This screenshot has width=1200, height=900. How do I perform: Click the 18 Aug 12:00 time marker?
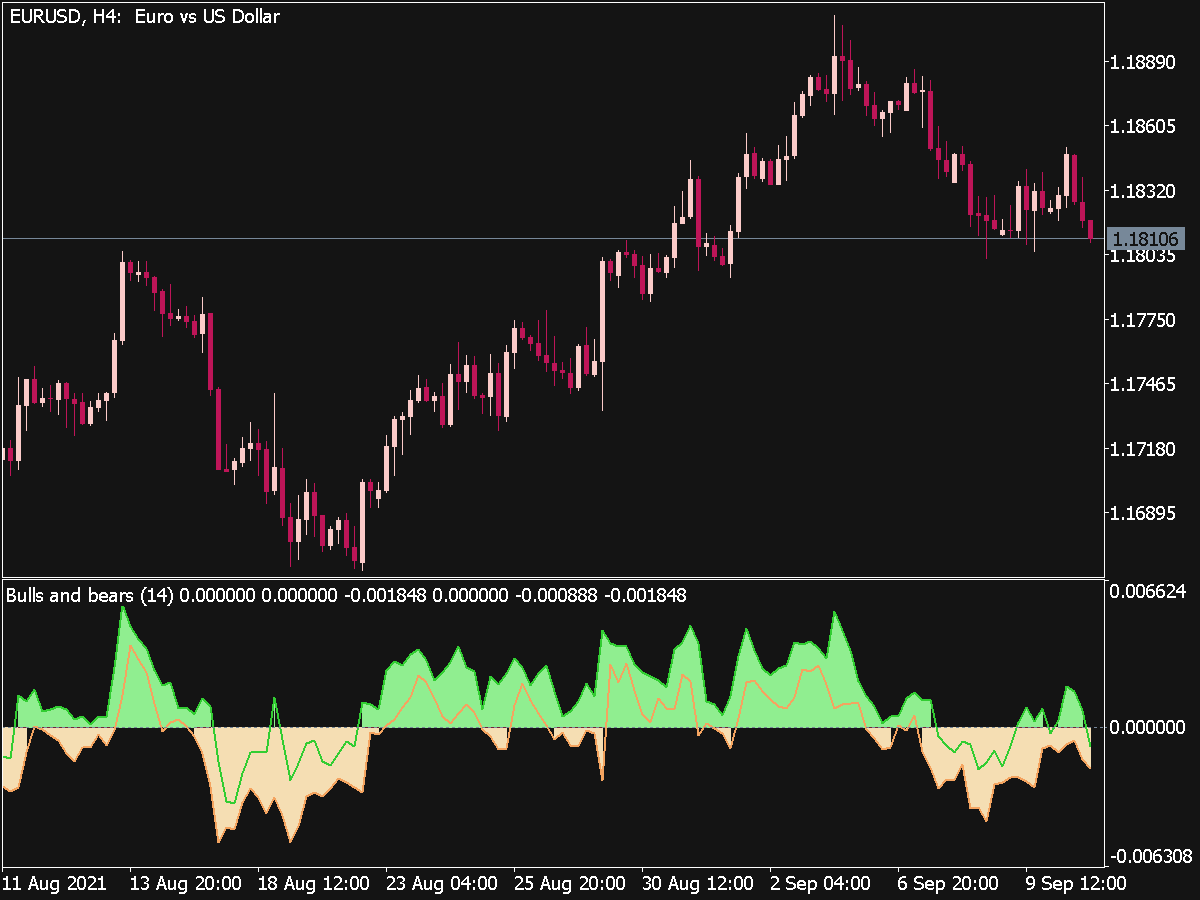tap(314, 884)
